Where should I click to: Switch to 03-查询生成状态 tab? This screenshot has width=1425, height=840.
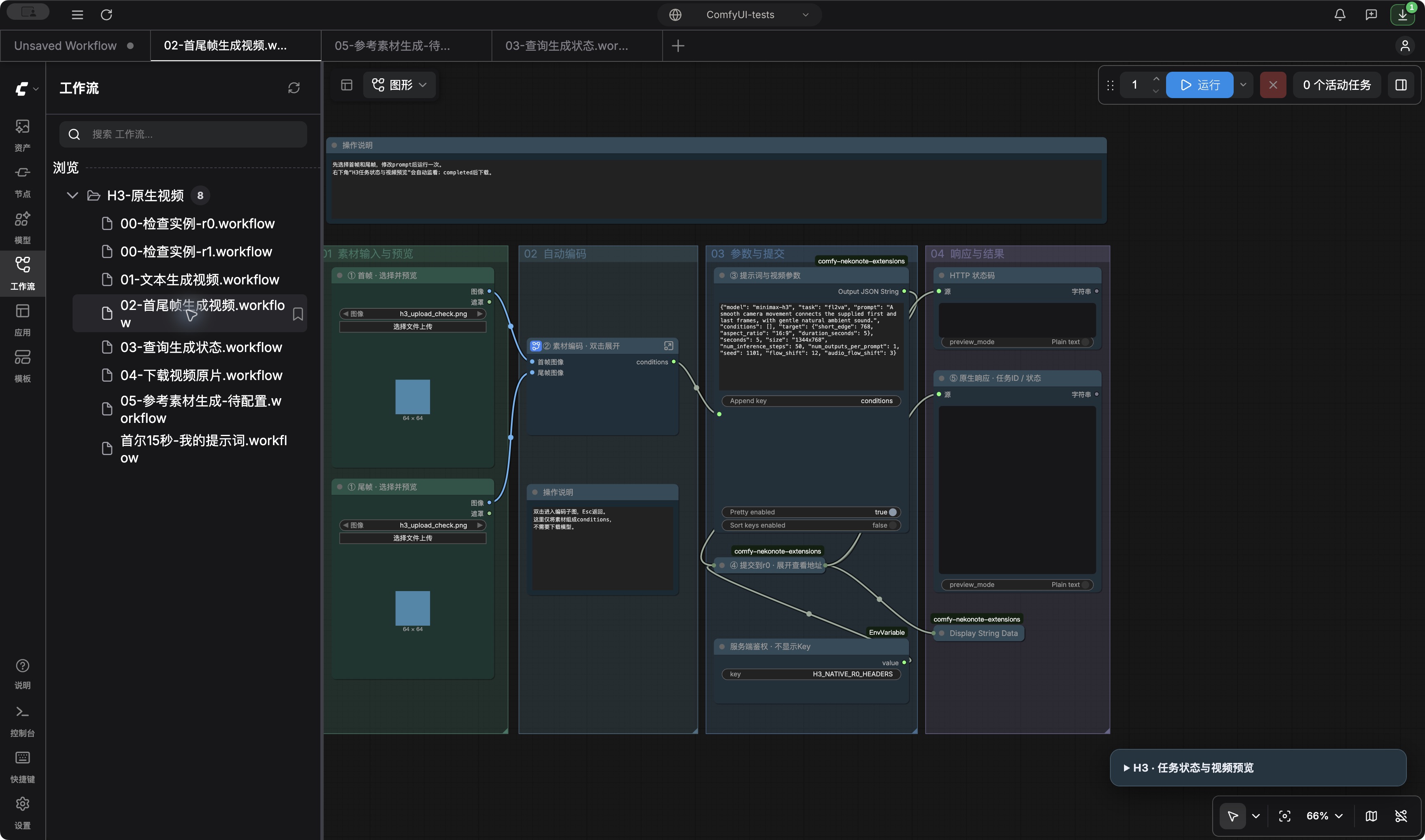tap(576, 46)
